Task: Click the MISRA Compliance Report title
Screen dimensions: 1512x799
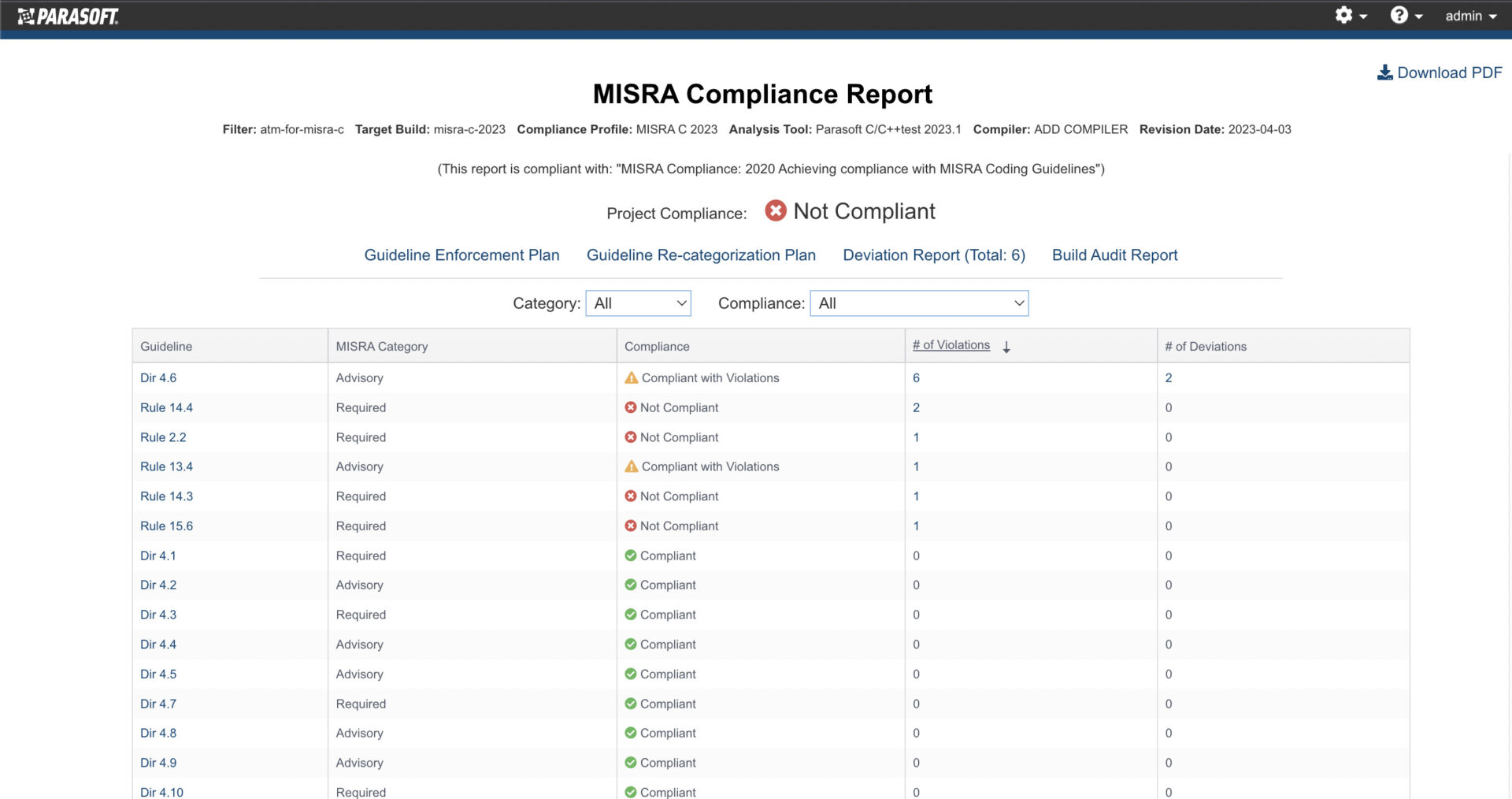Action: point(762,95)
